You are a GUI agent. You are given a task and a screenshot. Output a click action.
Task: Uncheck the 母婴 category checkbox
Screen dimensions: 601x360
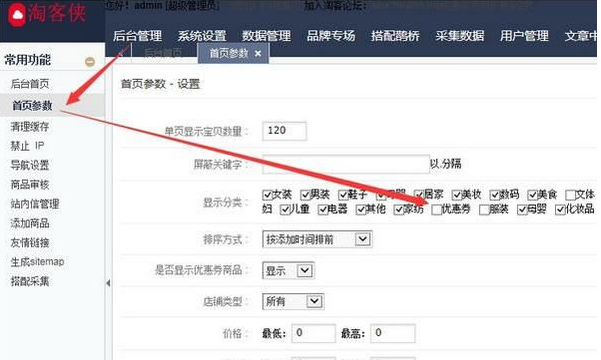point(522,210)
